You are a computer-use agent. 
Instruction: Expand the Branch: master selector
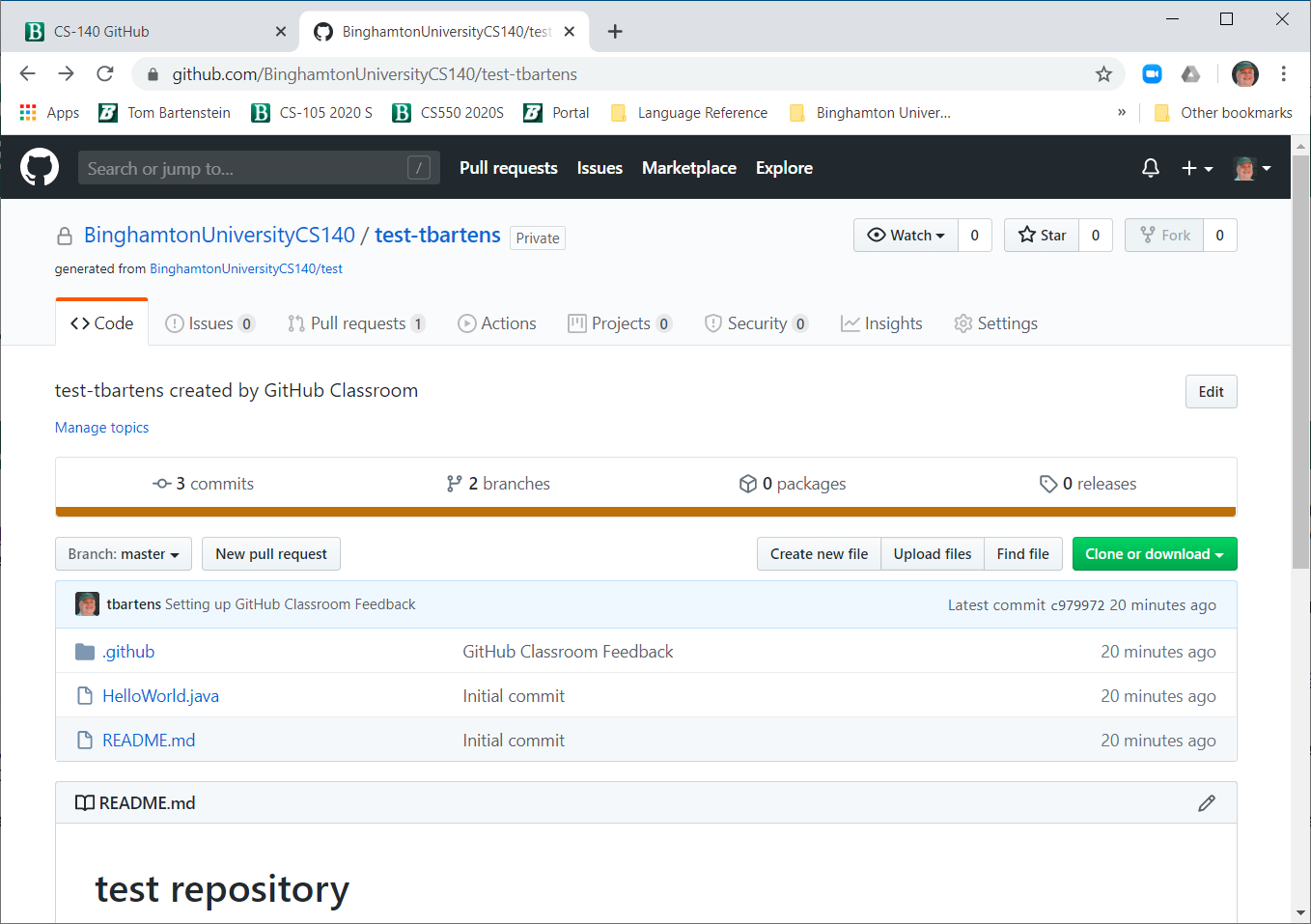pos(124,554)
